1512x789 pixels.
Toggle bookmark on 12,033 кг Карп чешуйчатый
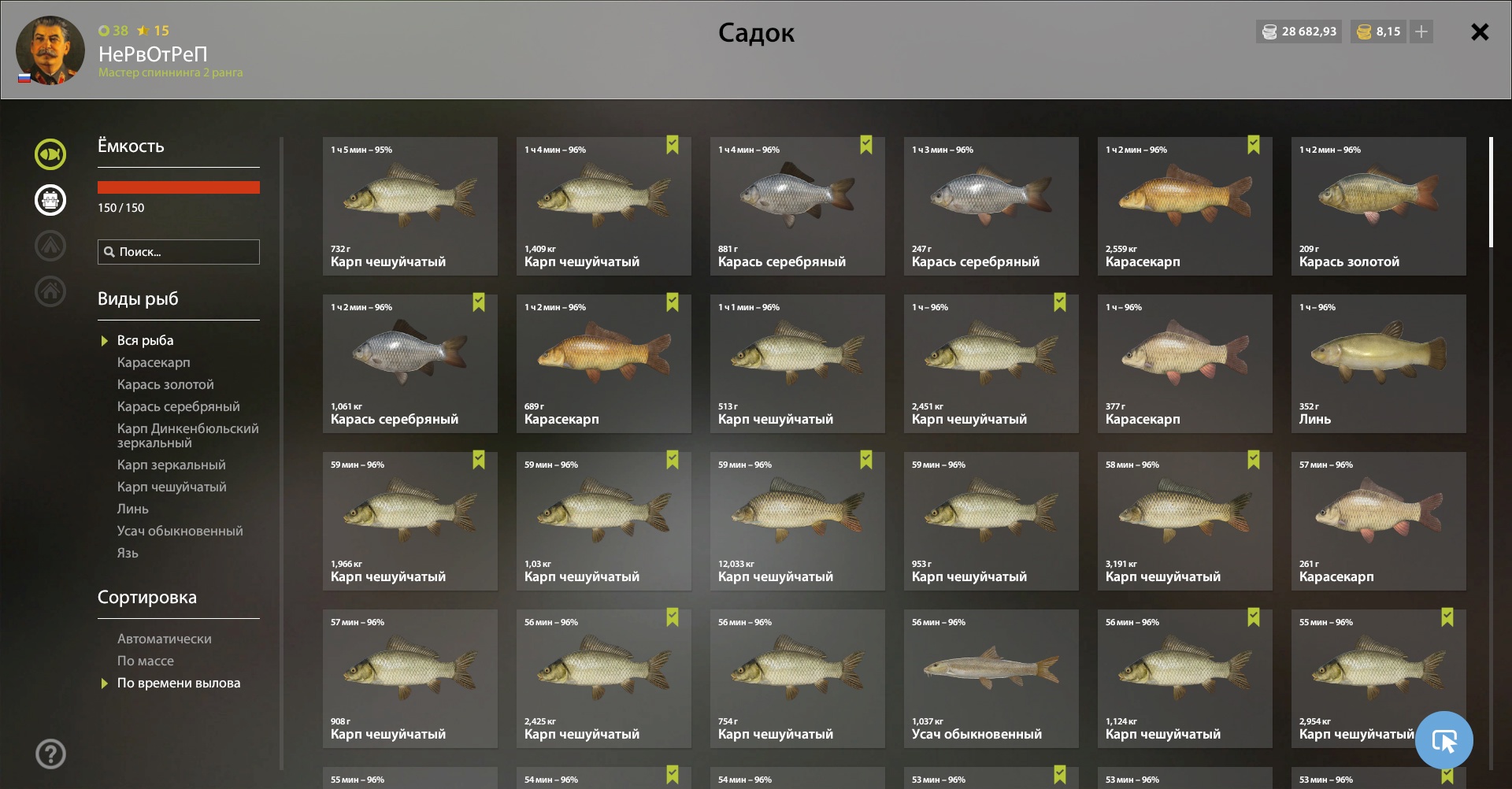(x=866, y=460)
